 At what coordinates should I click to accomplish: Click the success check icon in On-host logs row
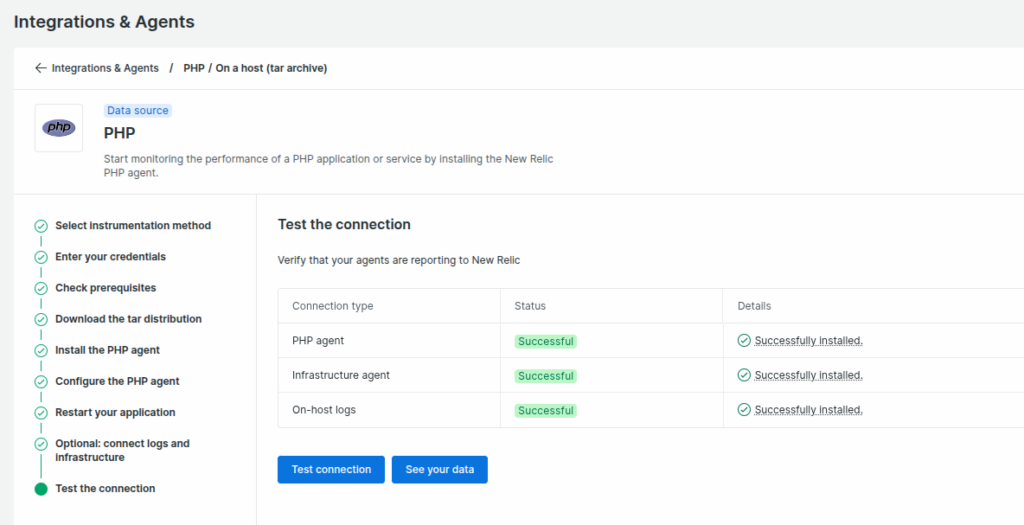744,409
